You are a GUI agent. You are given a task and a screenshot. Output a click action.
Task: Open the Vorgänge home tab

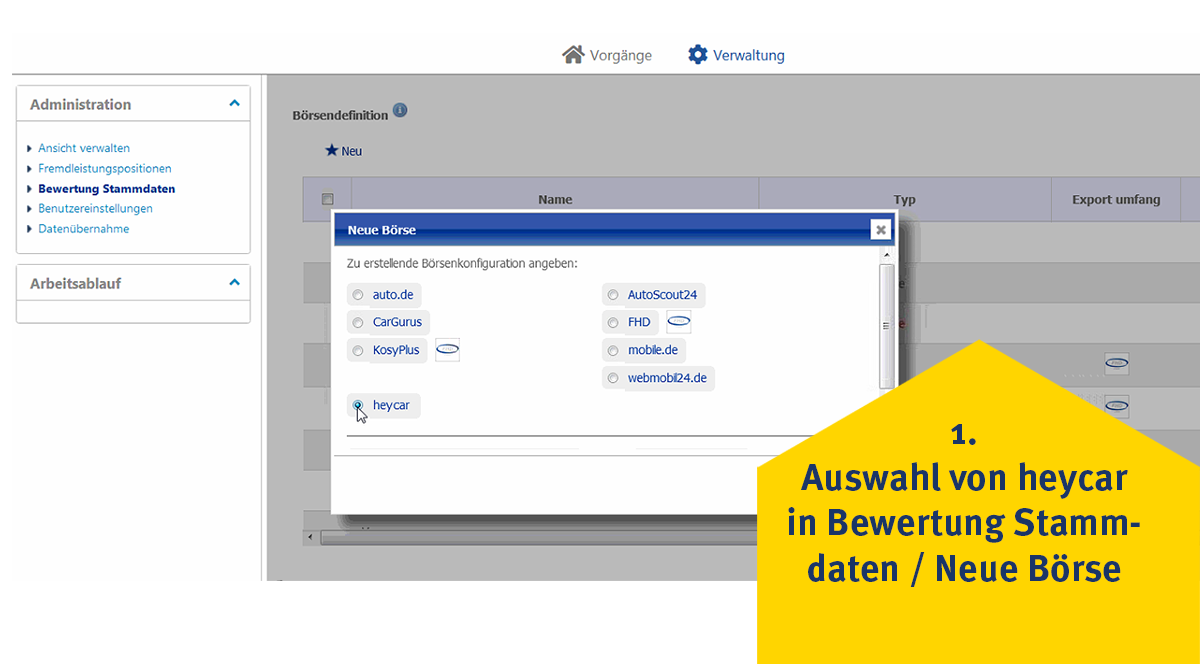click(607, 55)
